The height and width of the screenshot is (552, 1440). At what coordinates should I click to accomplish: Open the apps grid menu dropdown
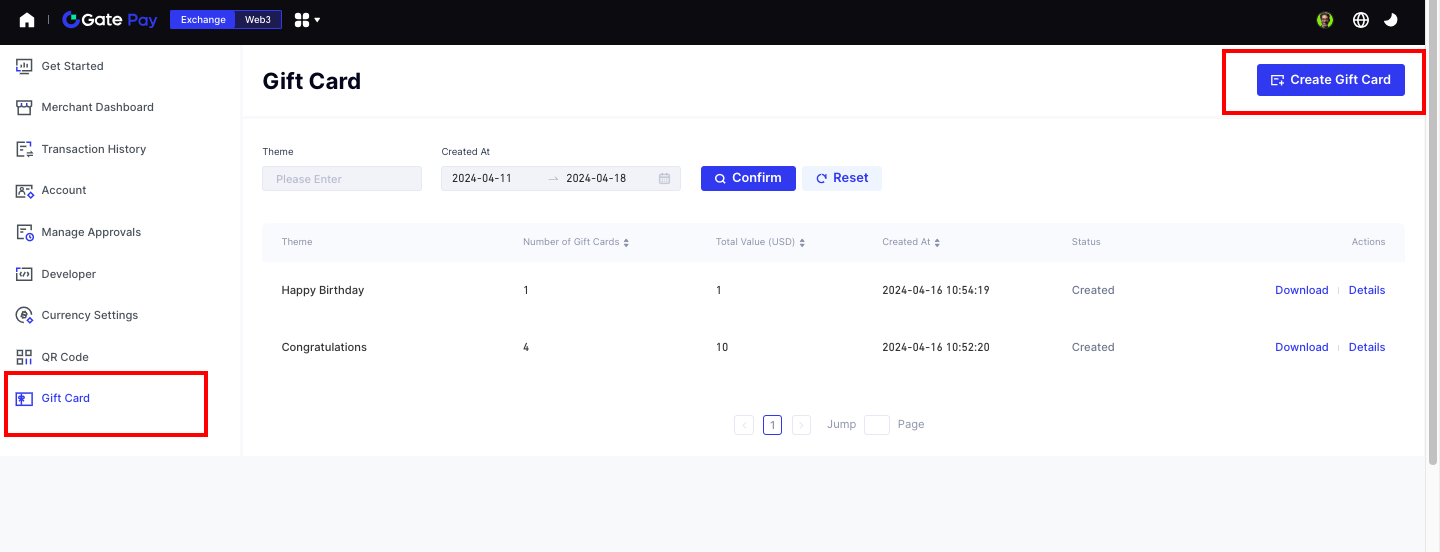(x=307, y=20)
